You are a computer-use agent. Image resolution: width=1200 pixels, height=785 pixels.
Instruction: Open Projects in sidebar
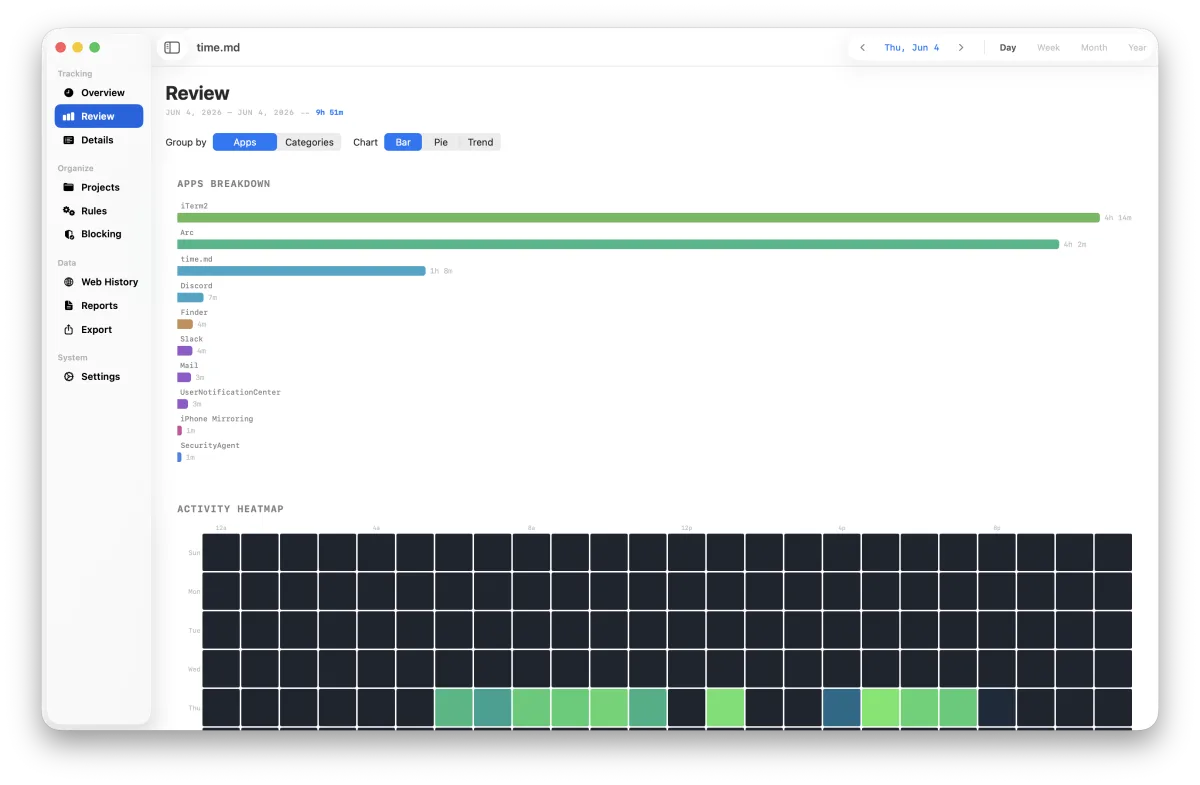pyautogui.click(x=99, y=187)
